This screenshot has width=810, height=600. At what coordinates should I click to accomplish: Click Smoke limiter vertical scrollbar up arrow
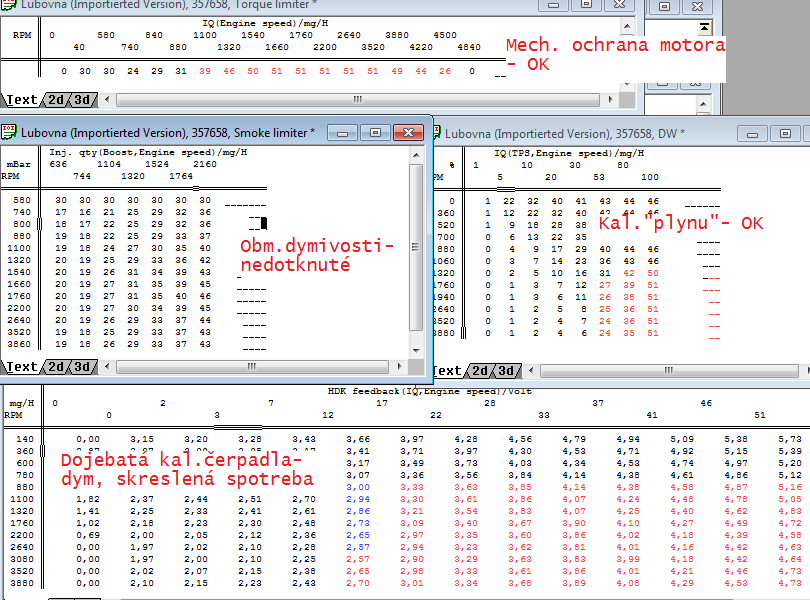coord(416,157)
